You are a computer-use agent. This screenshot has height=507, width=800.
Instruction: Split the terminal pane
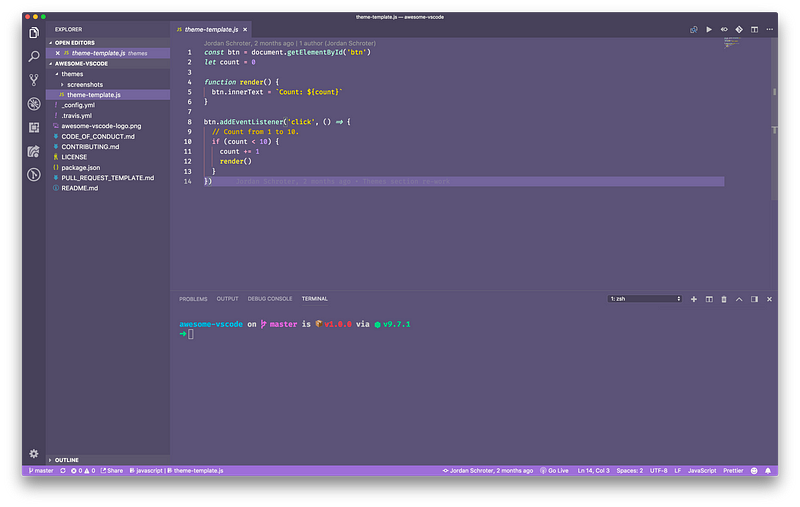click(709, 299)
